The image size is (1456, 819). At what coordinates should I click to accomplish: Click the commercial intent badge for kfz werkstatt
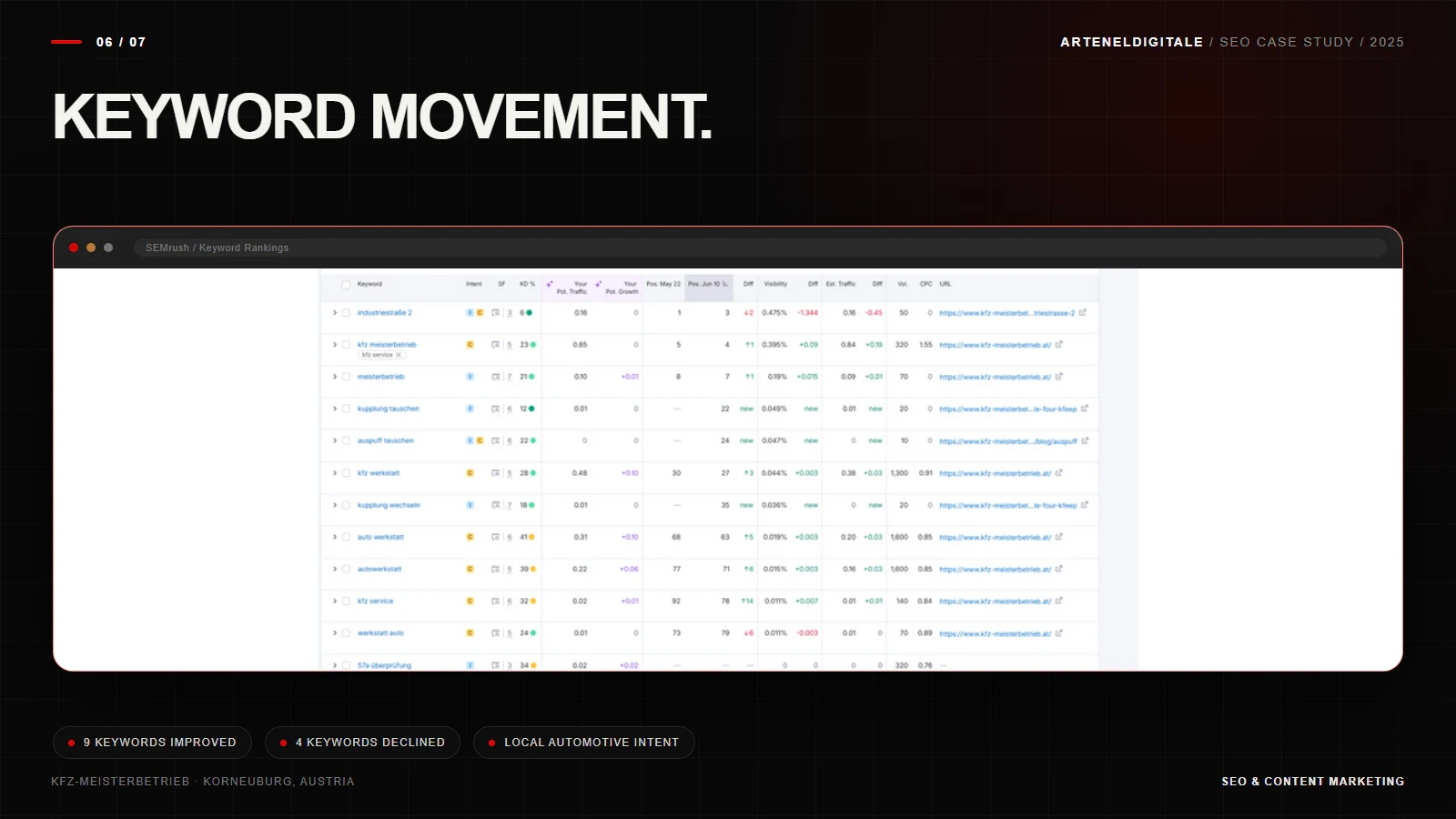(x=470, y=473)
